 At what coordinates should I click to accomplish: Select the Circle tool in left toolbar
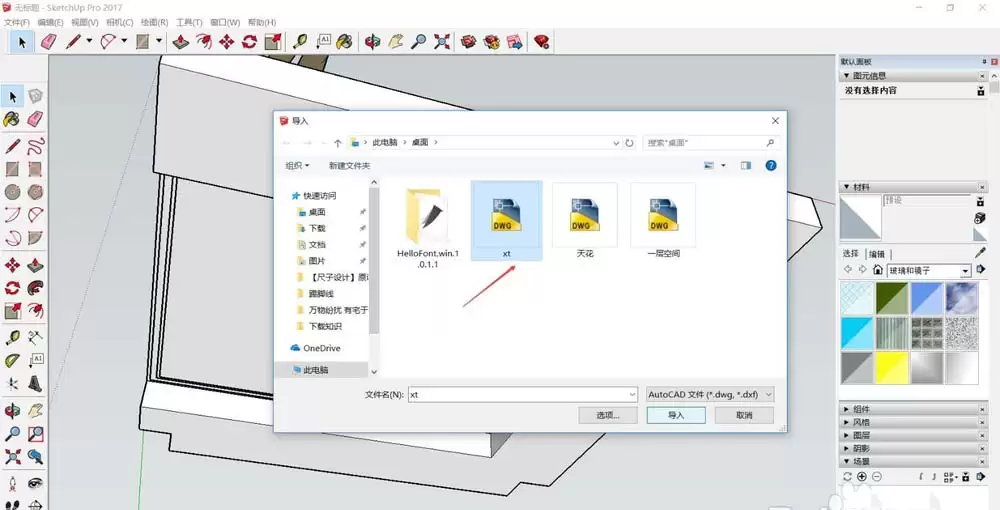pyautogui.click(x=12, y=192)
